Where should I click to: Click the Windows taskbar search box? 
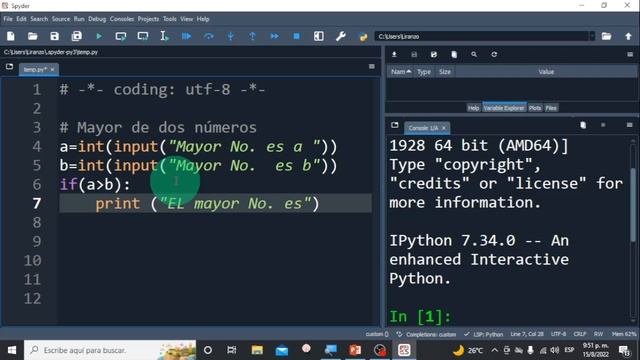tap(110, 350)
